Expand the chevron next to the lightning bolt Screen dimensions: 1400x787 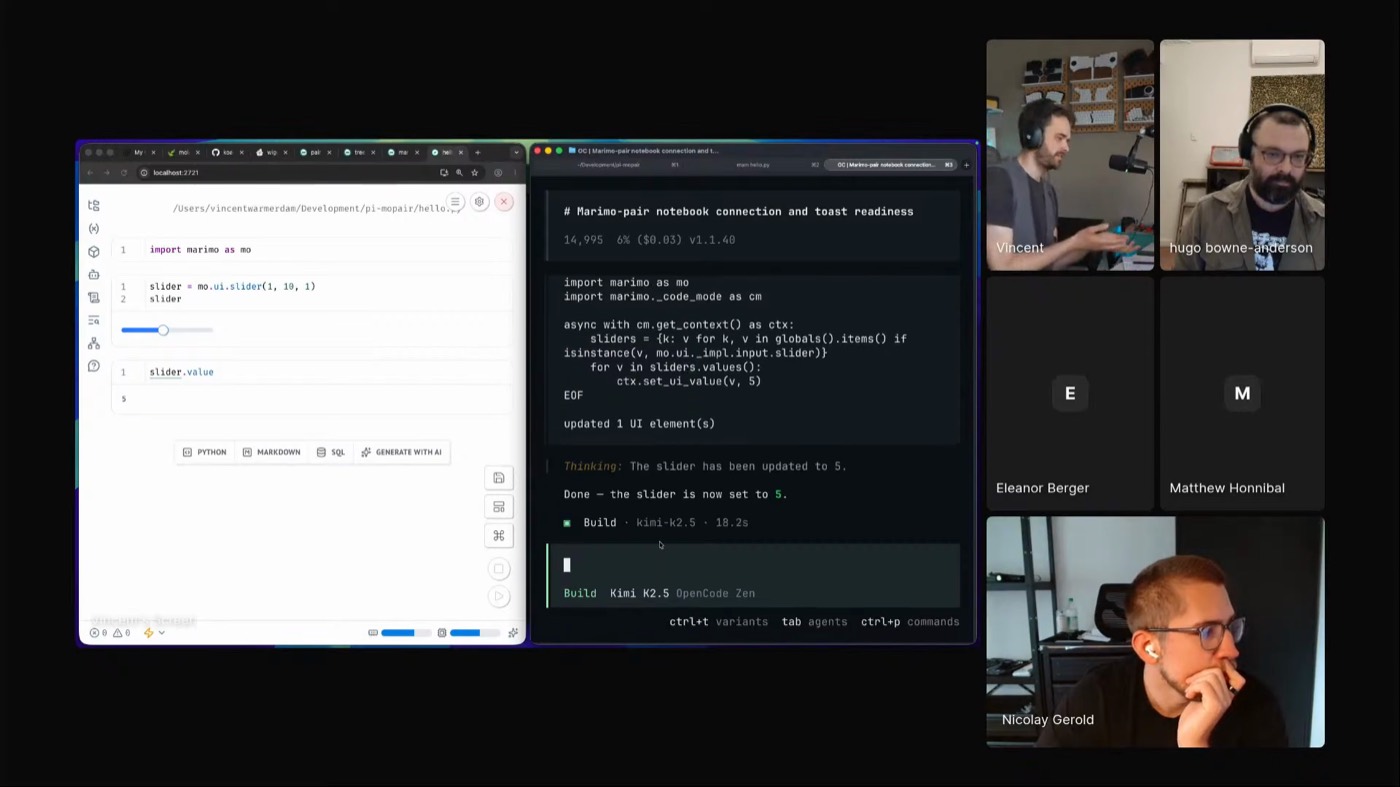click(161, 633)
